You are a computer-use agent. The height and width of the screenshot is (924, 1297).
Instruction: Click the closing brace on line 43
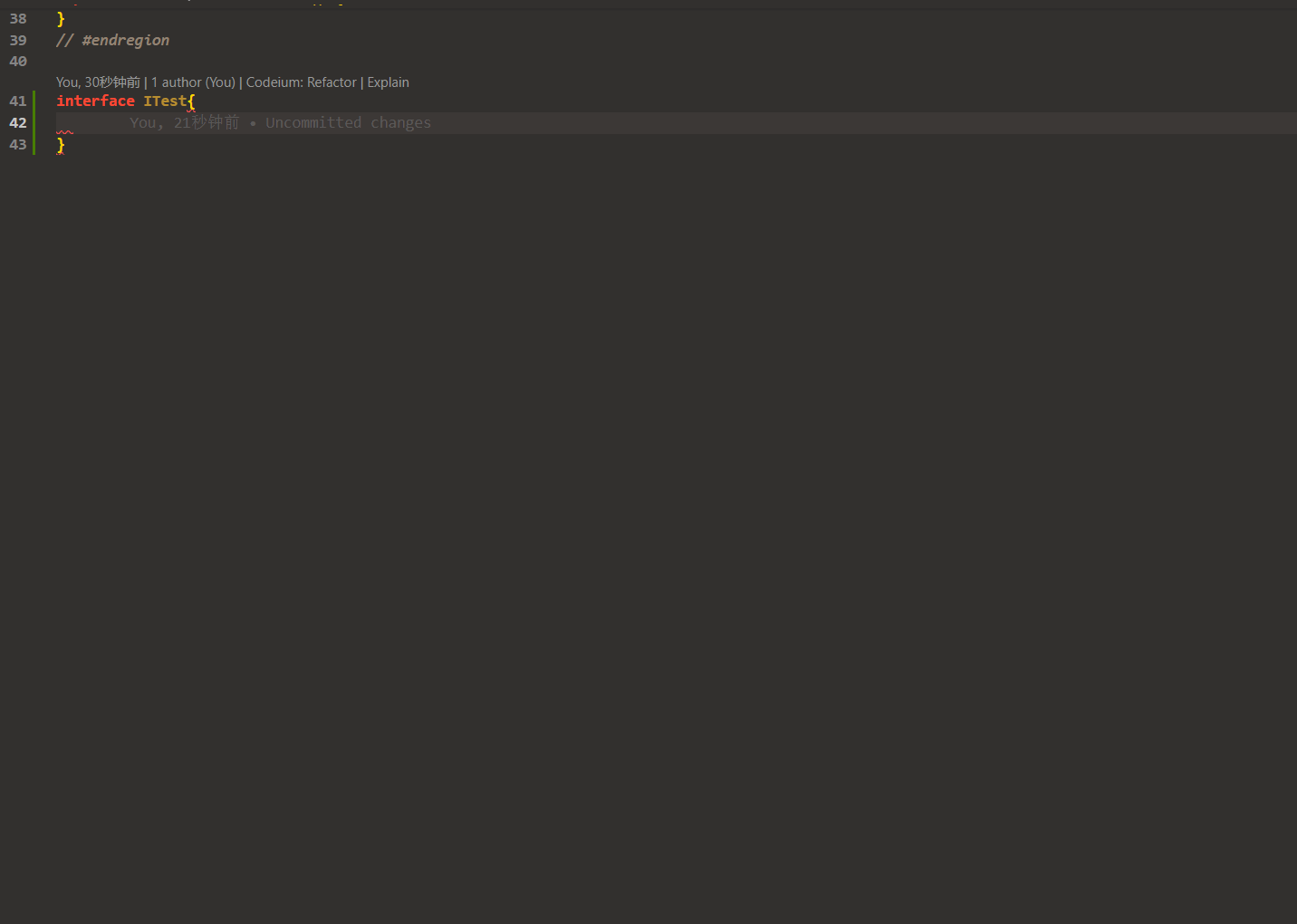pyautogui.click(x=61, y=144)
